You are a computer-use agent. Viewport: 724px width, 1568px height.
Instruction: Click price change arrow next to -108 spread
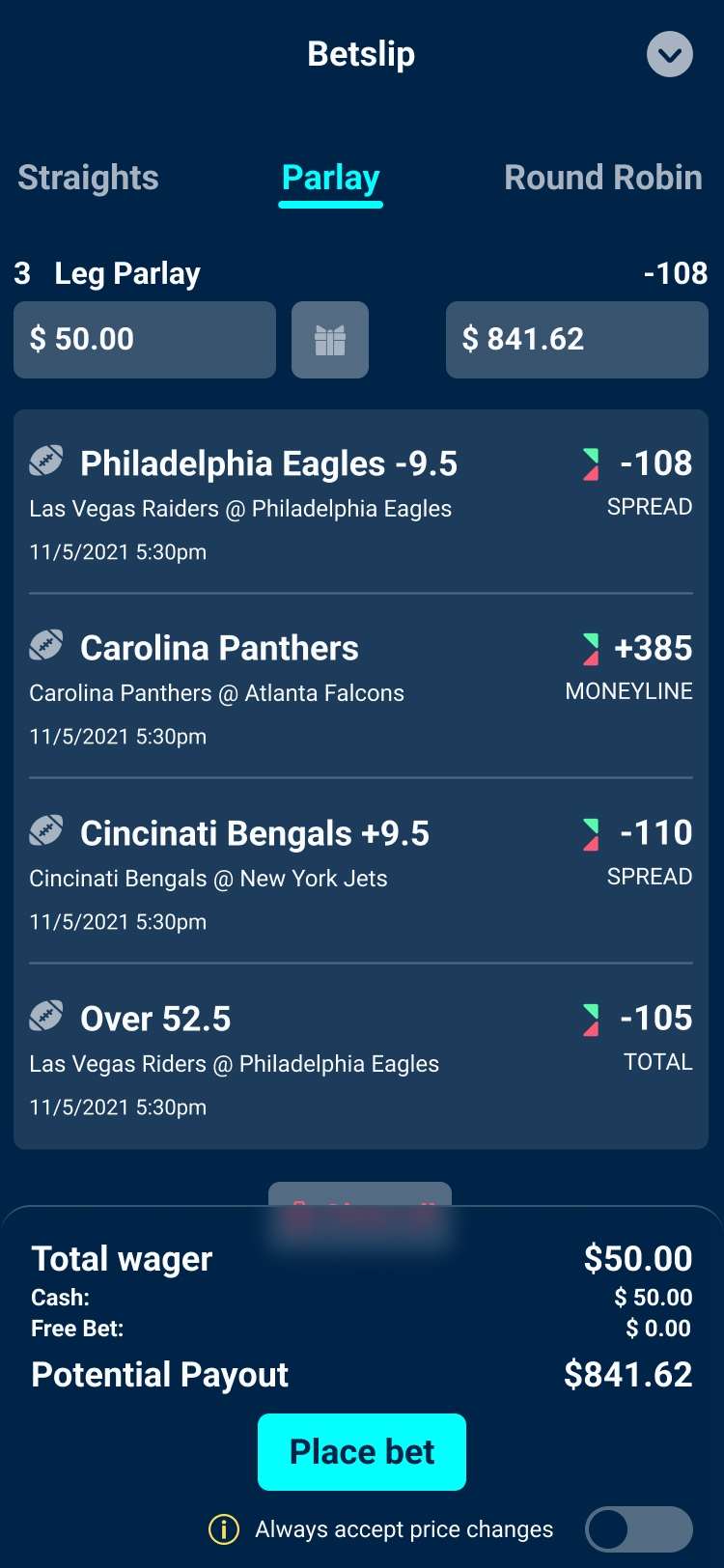tap(591, 464)
